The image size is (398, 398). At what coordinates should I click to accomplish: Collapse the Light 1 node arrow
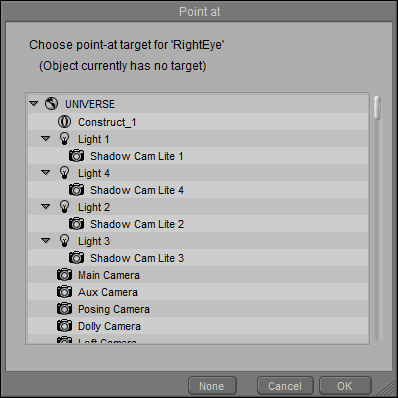tap(46, 138)
